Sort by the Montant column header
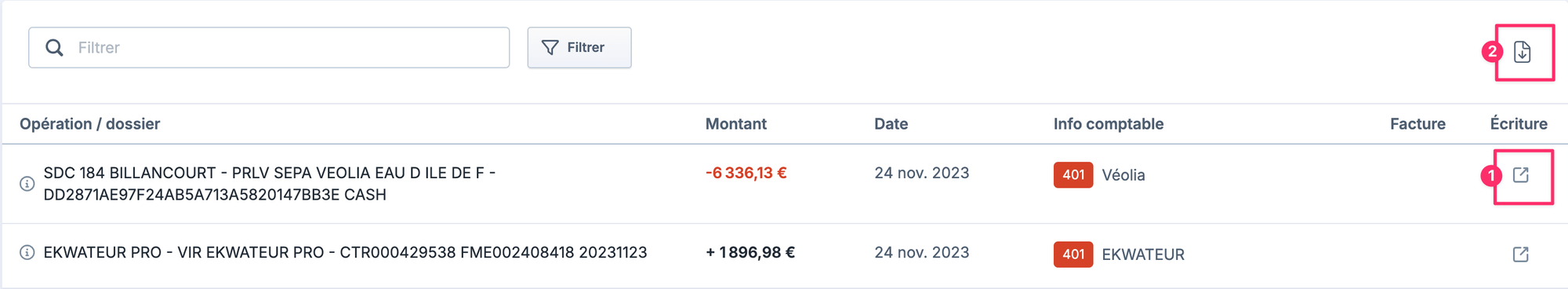Image resolution: width=1568 pixels, height=289 pixels. [x=736, y=124]
